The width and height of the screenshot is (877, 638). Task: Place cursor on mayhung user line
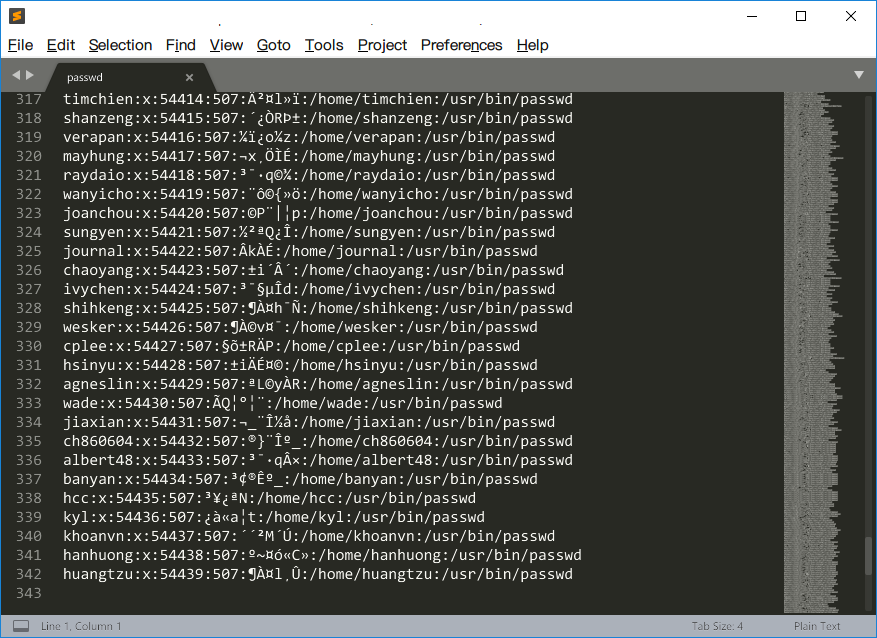pyautogui.click(x=309, y=156)
